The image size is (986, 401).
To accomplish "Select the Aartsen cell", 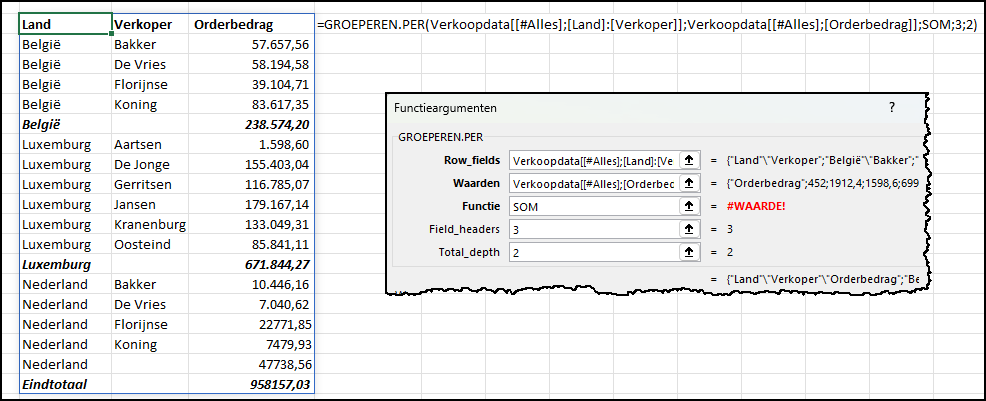I will coord(152,145).
